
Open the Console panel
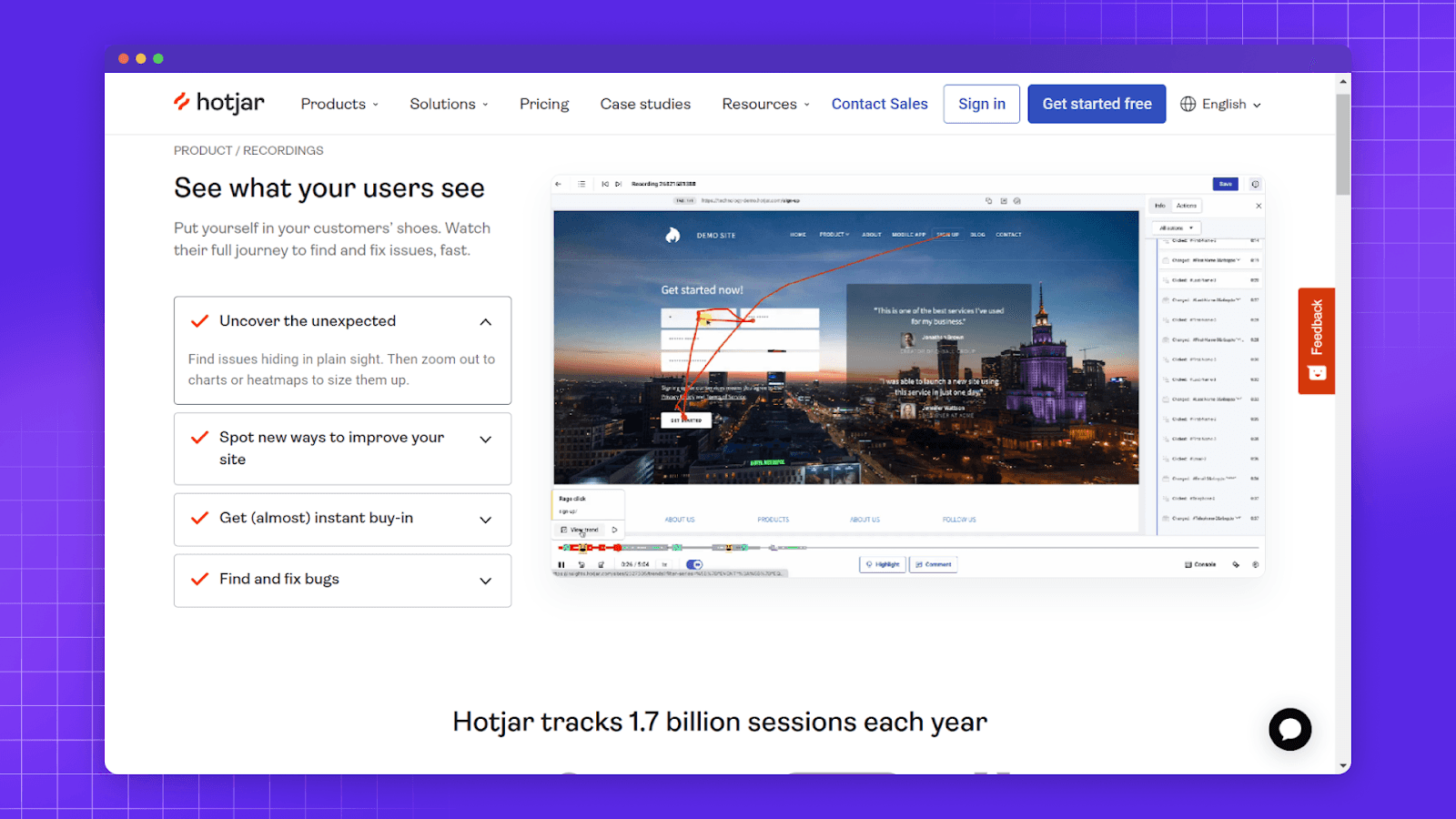pyautogui.click(x=1200, y=564)
